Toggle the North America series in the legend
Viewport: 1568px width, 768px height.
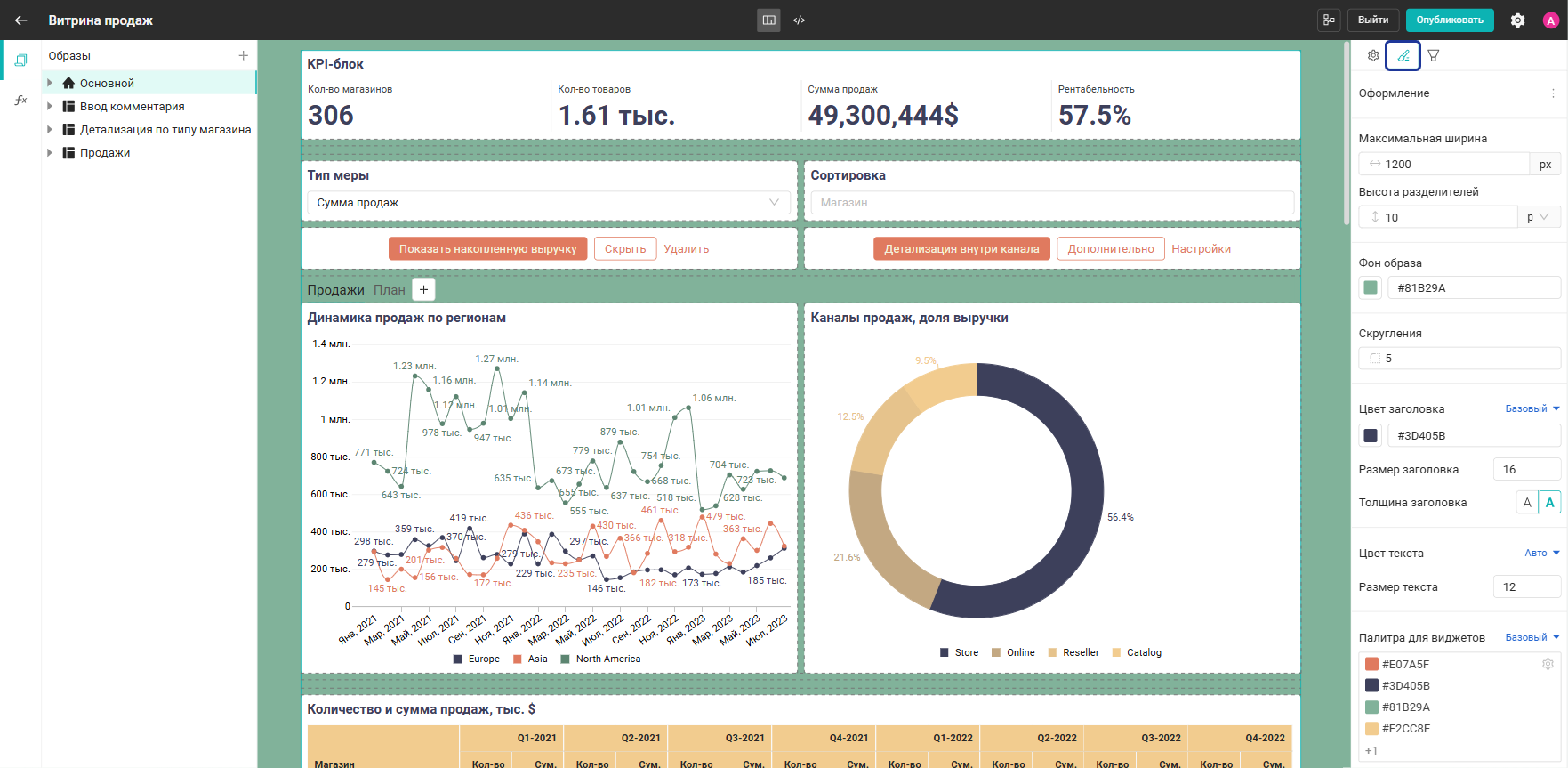pyautogui.click(x=600, y=659)
